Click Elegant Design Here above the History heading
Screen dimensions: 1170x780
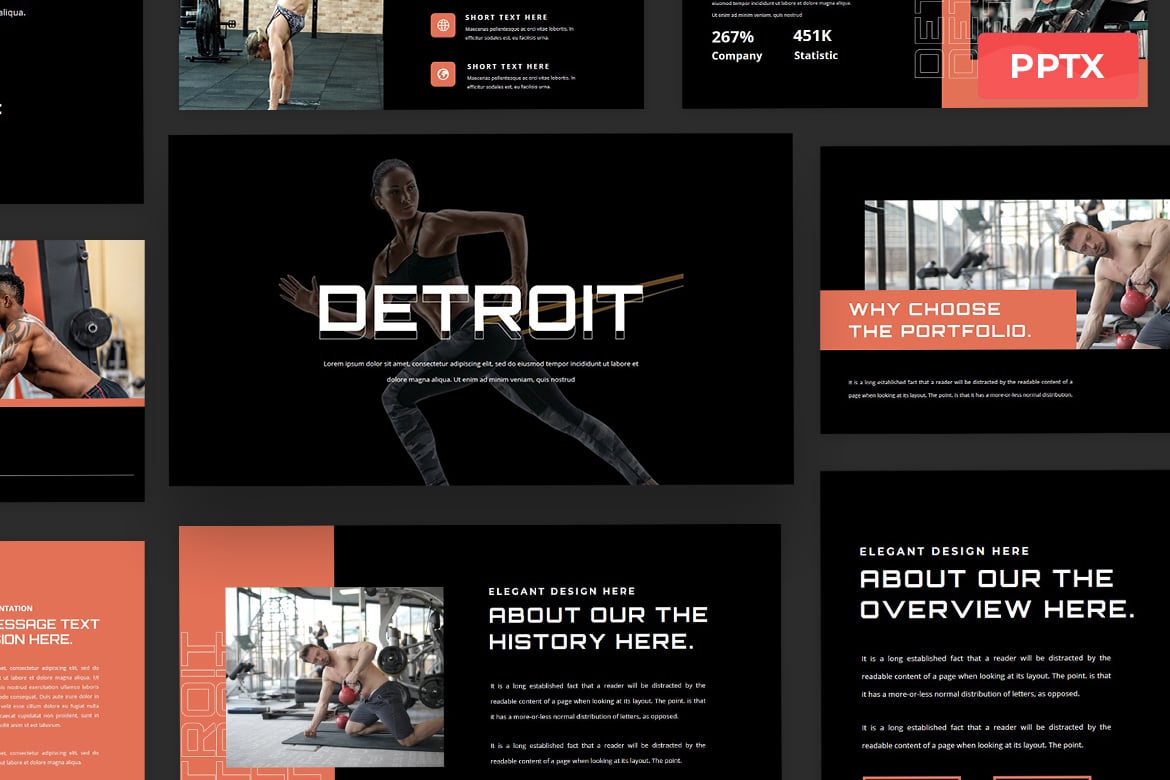(562, 591)
